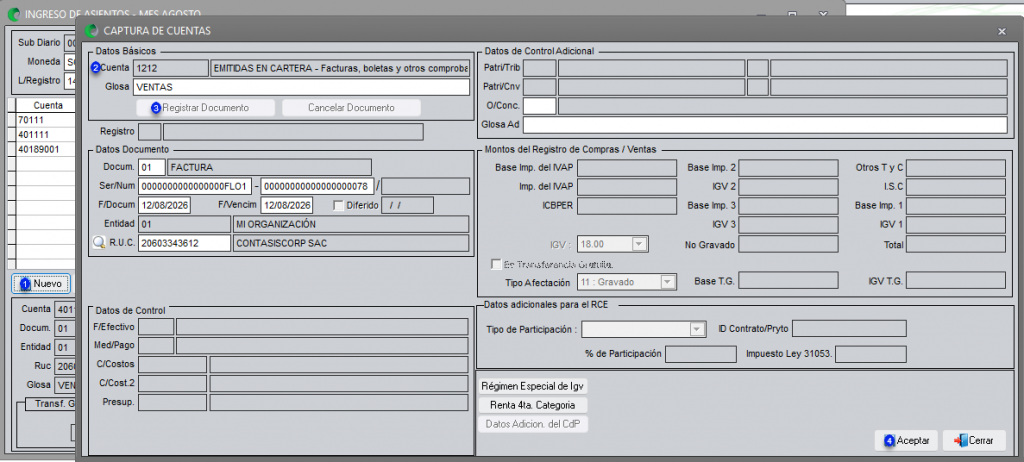Viewport: 1024px width, 462px height.
Task: Click the Base Imp. 1 field
Action: [x=956, y=206]
